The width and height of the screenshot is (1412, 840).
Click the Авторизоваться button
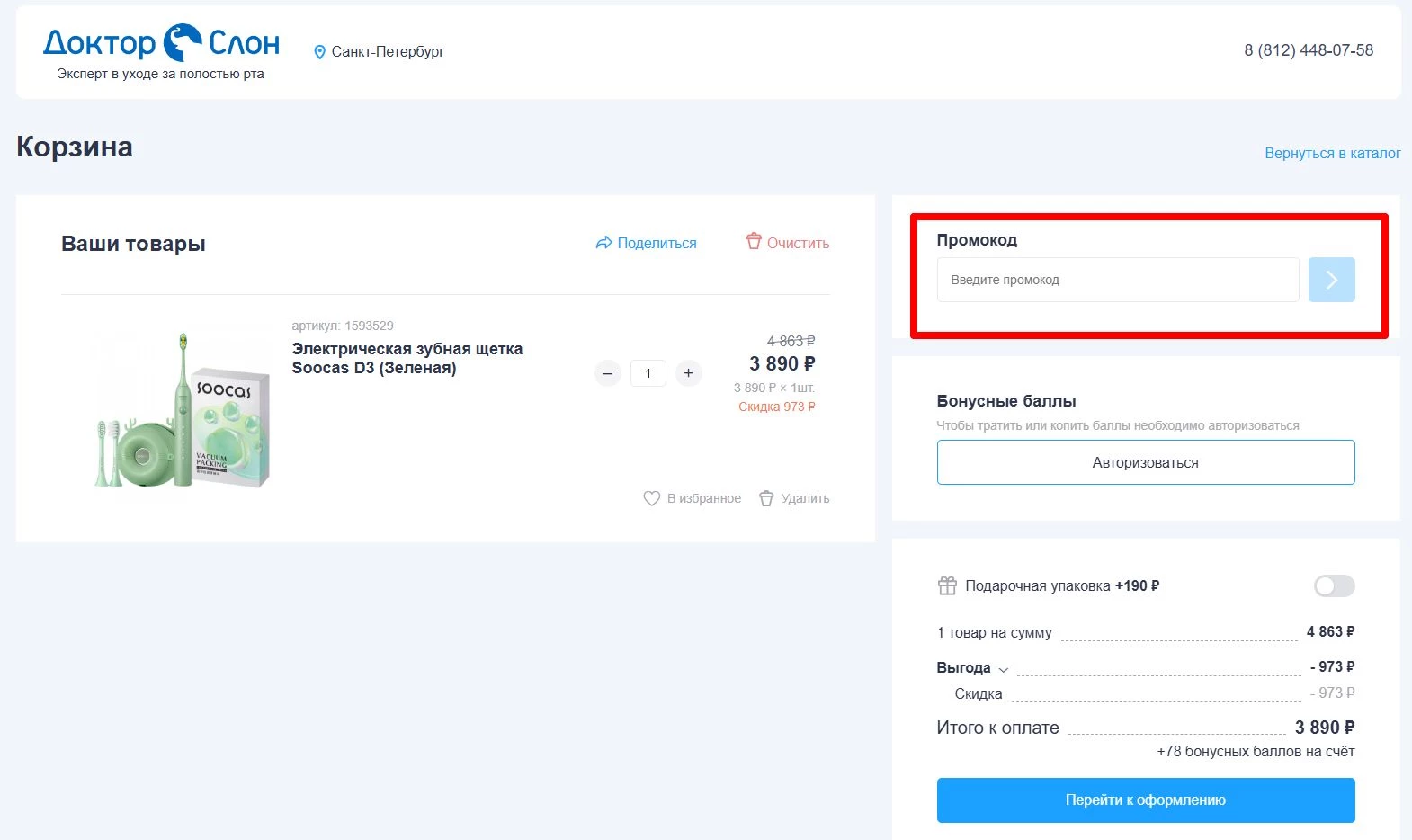click(x=1145, y=462)
